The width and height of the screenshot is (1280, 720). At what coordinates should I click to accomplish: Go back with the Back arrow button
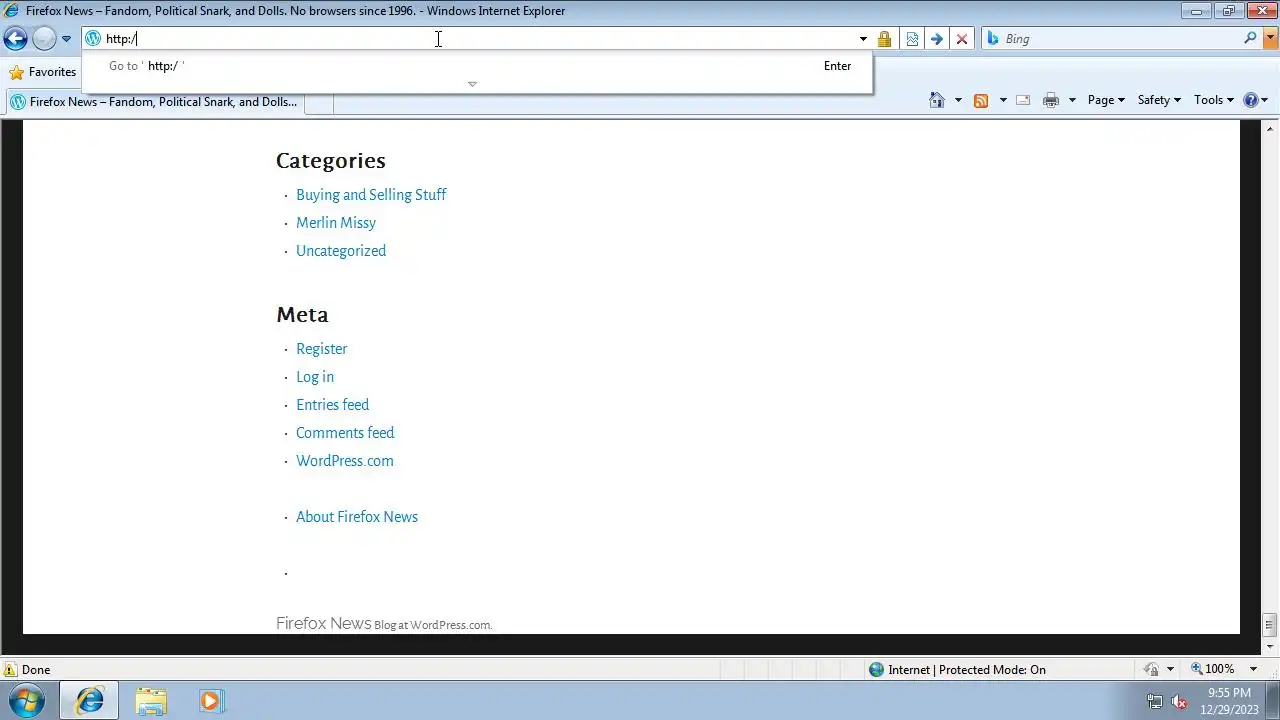(x=15, y=39)
